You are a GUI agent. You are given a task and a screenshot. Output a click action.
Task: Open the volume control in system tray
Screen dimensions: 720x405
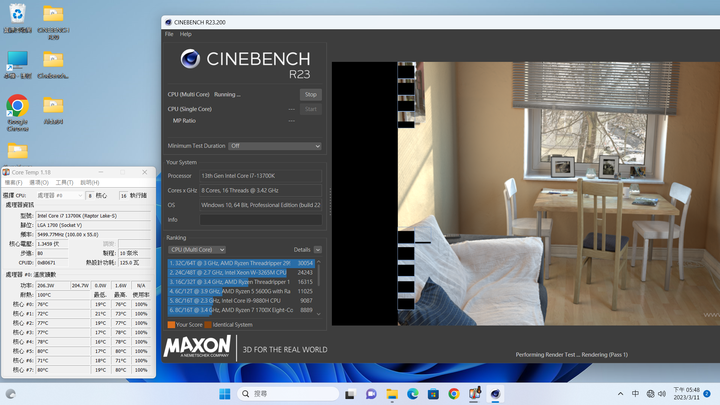[662, 394]
